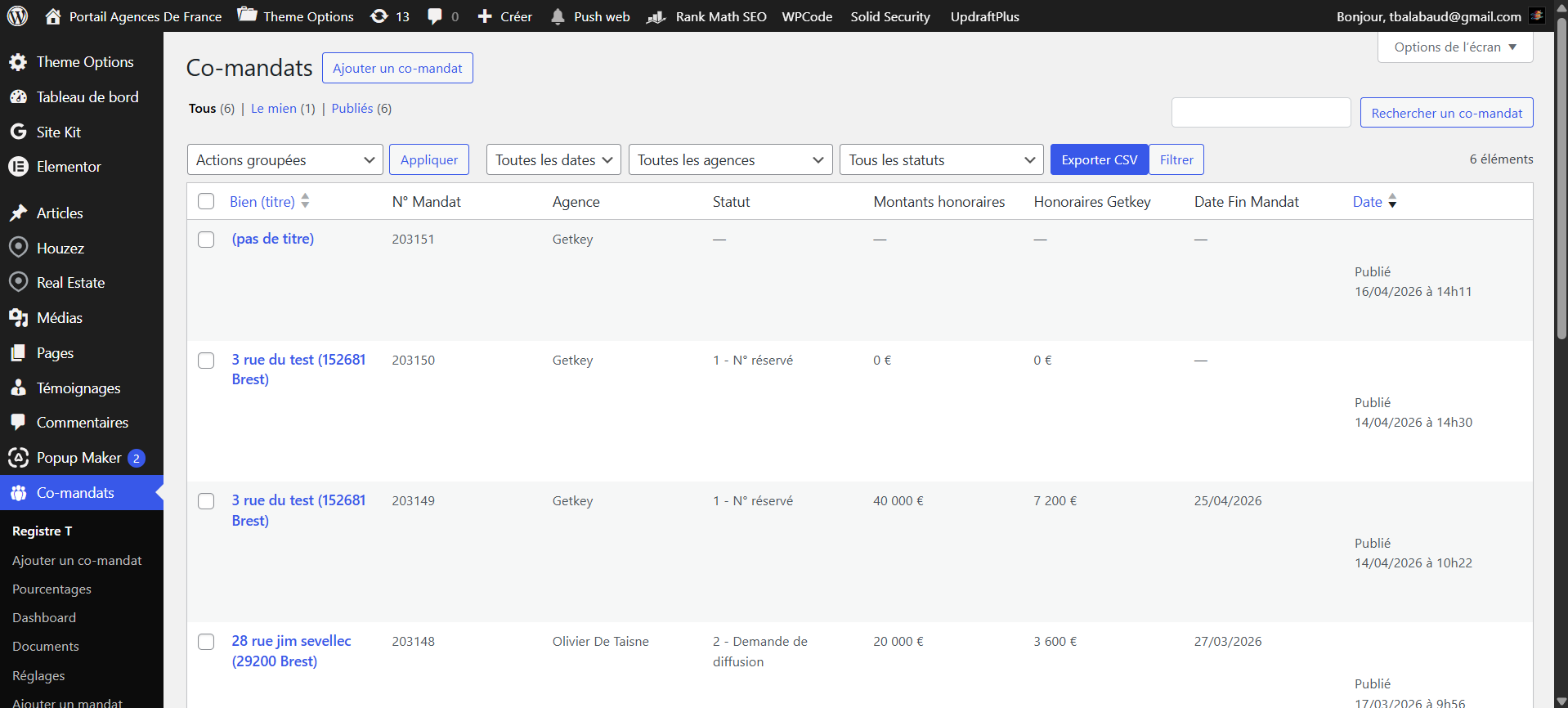The width and height of the screenshot is (1568, 708).
Task: Open Dashboard submenu item
Action: (x=44, y=617)
